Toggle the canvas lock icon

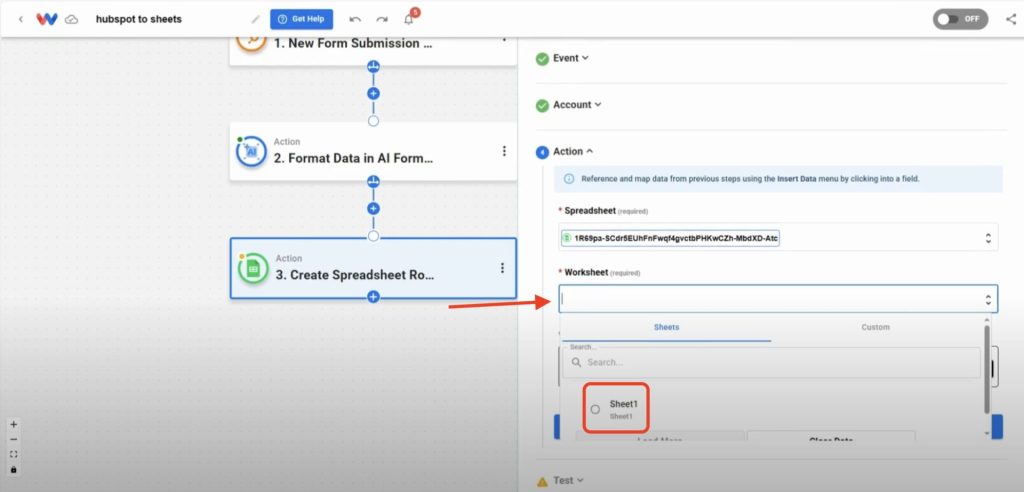[14, 470]
